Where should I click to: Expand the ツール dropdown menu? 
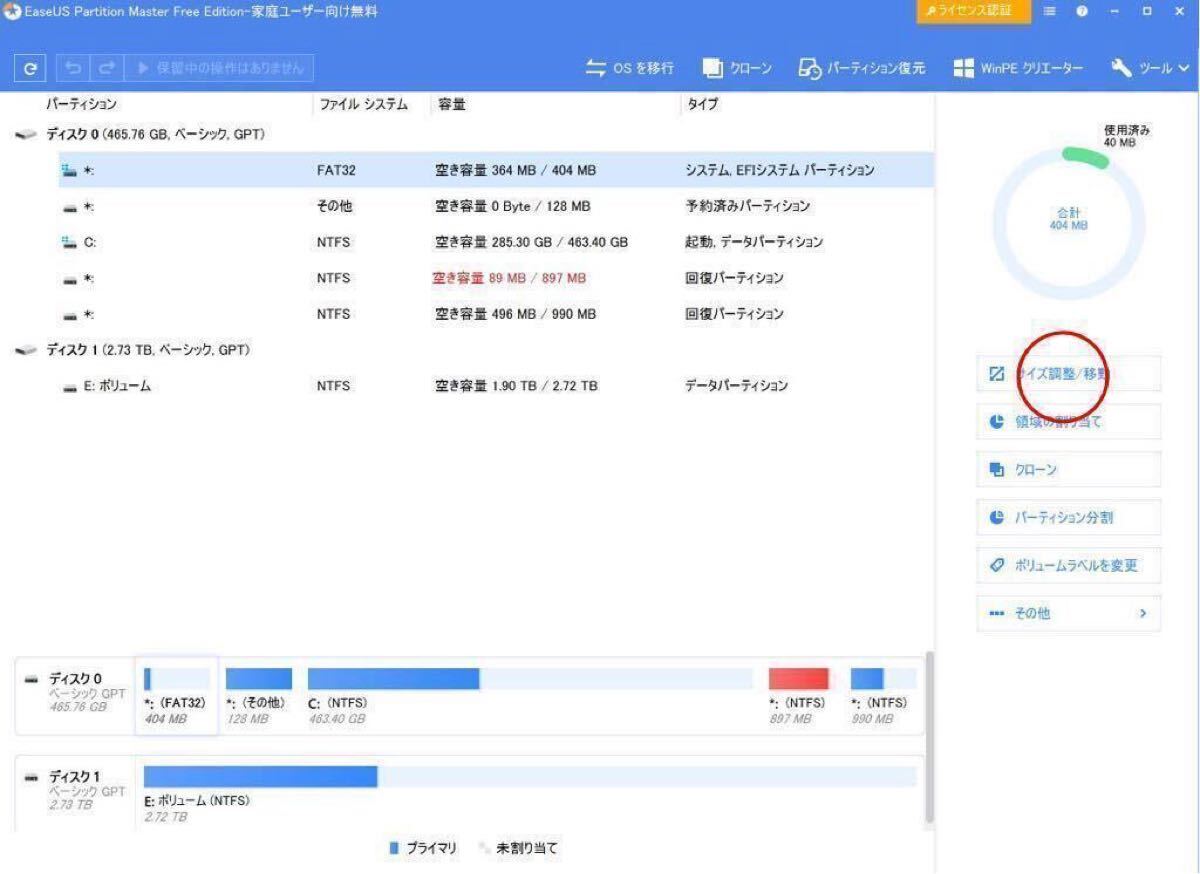[1149, 69]
